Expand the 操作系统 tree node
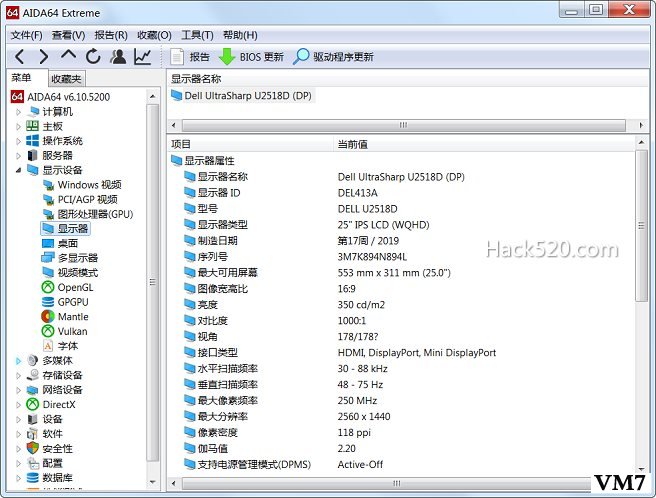The image size is (656, 498). (18, 141)
